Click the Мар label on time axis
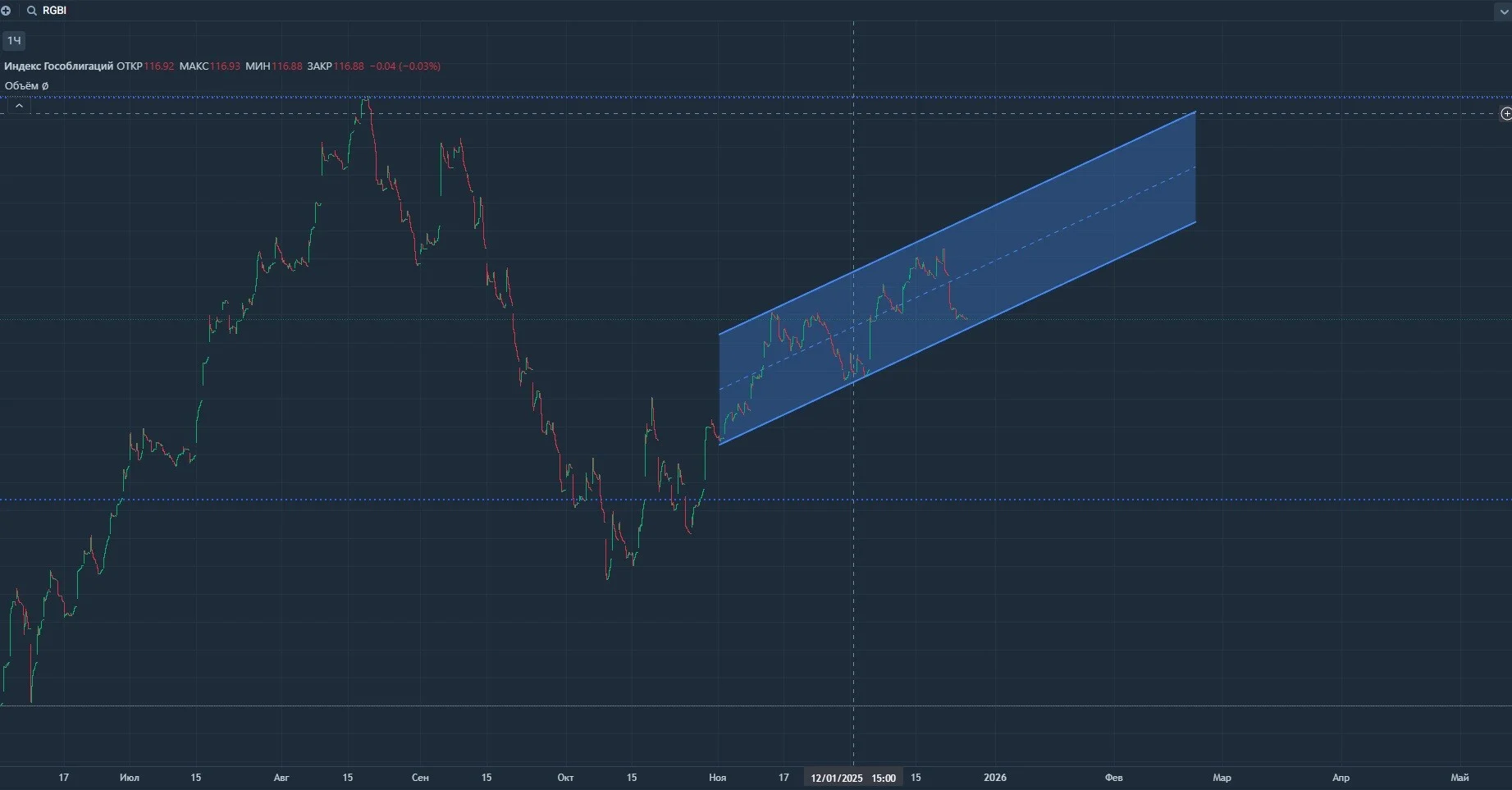The image size is (1512, 790). tap(1222, 778)
